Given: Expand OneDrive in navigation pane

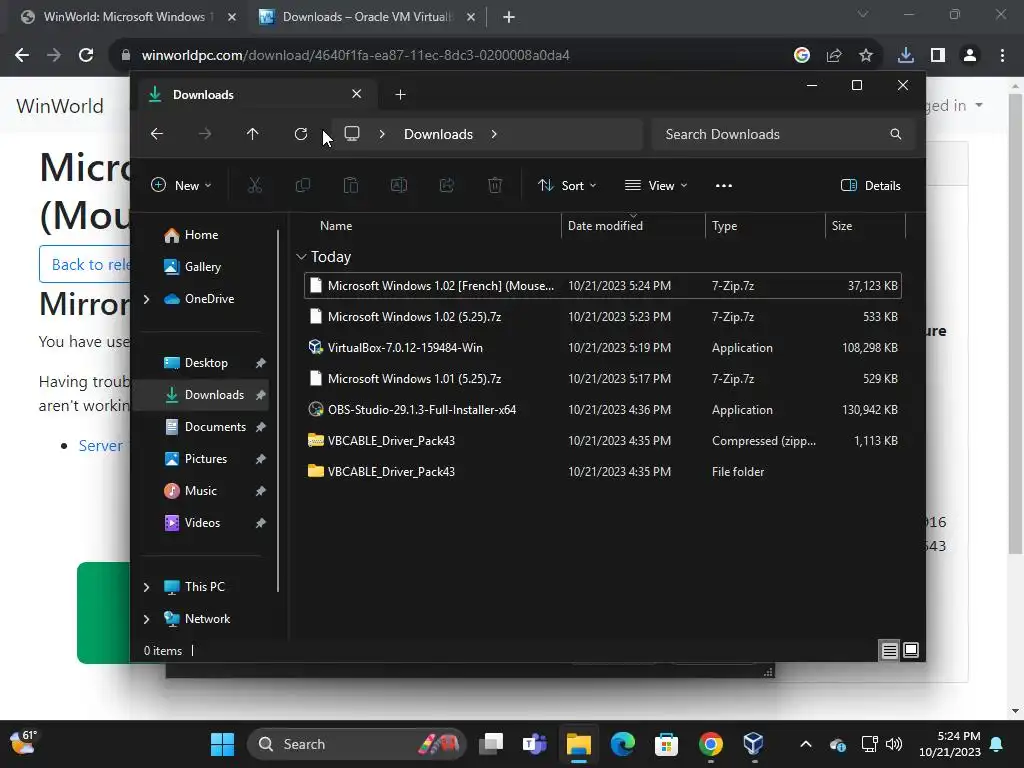Looking at the screenshot, I should click(x=146, y=299).
